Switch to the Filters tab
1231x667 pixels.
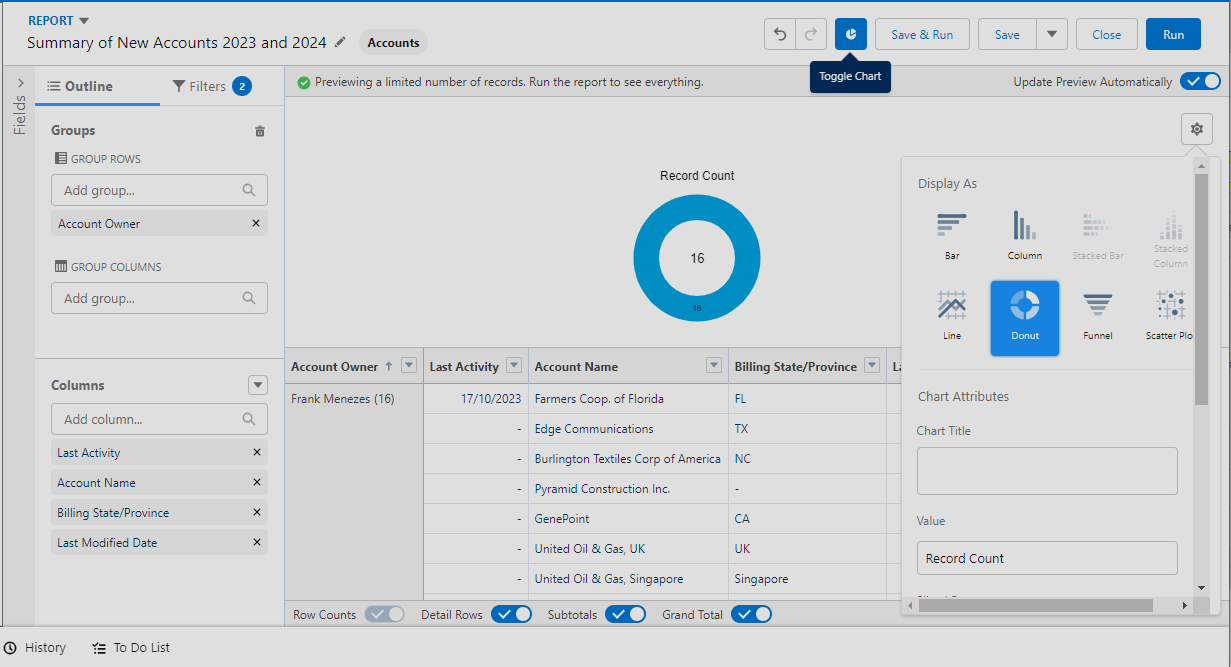(x=212, y=86)
